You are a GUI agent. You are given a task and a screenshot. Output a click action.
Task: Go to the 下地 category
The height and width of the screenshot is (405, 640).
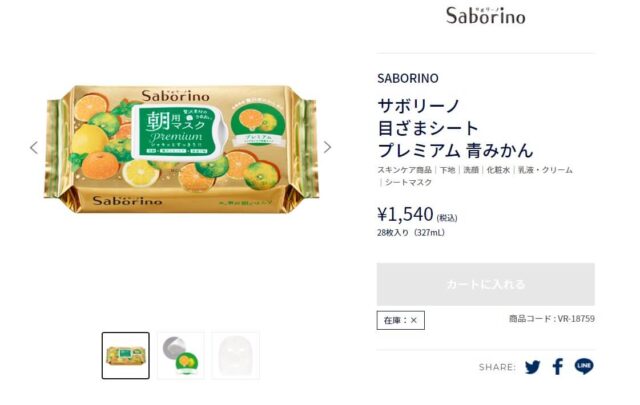point(447,170)
